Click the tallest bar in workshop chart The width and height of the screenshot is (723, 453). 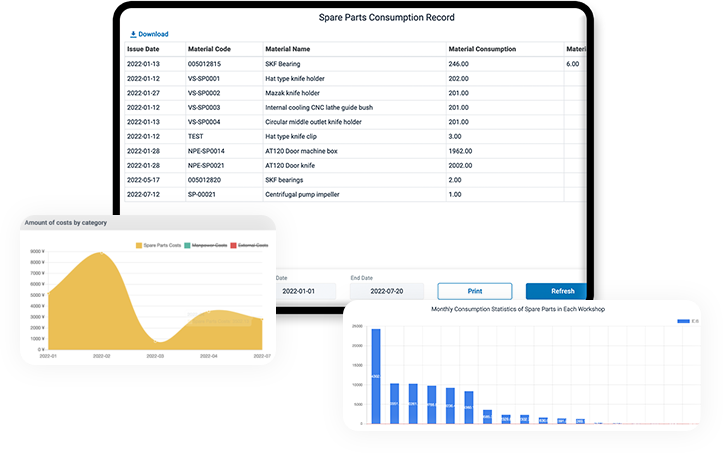376,375
